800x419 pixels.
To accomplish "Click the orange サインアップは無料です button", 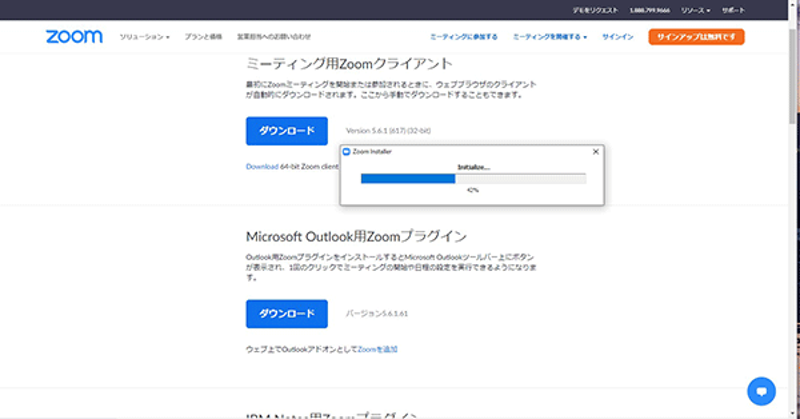I will click(696, 37).
